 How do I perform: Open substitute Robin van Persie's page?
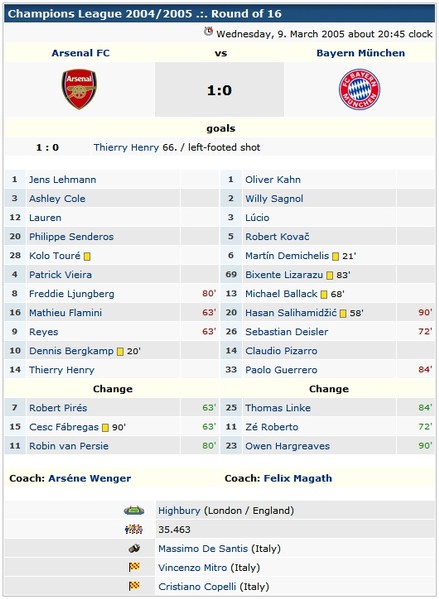click(x=69, y=446)
